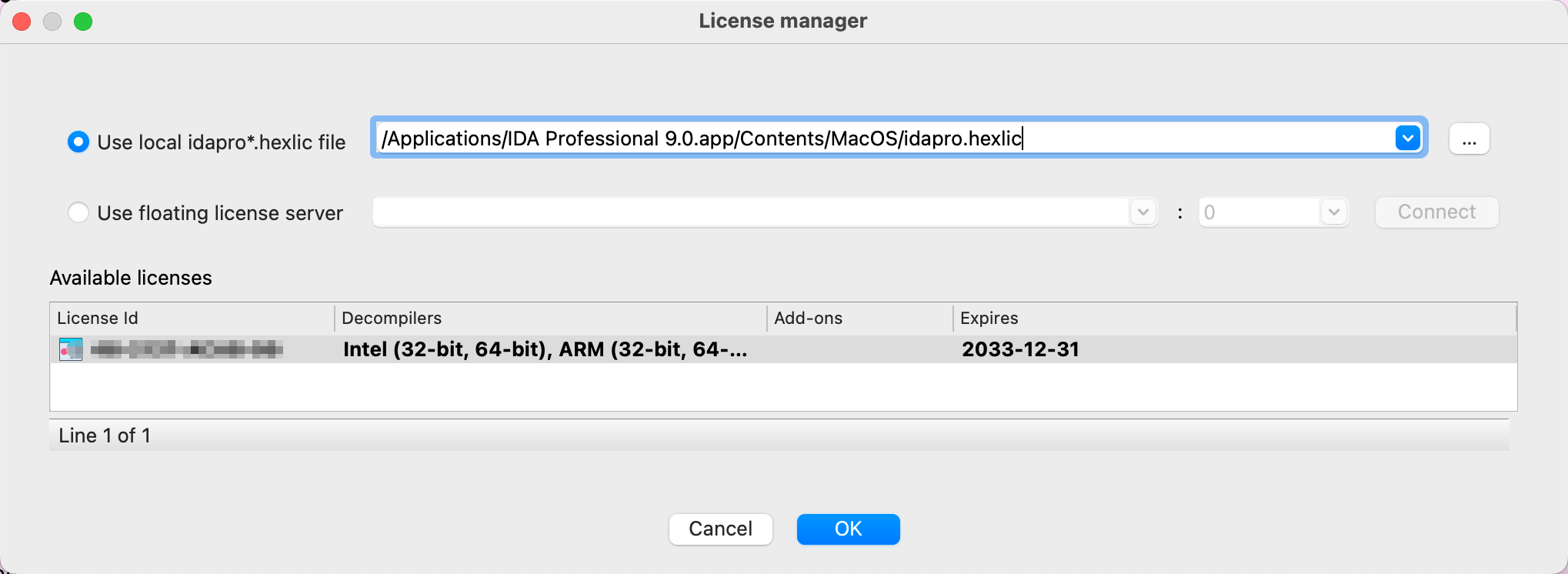Screen dimensions: 1568x574
Task: Browse for license file with '...' button
Action: [1470, 139]
